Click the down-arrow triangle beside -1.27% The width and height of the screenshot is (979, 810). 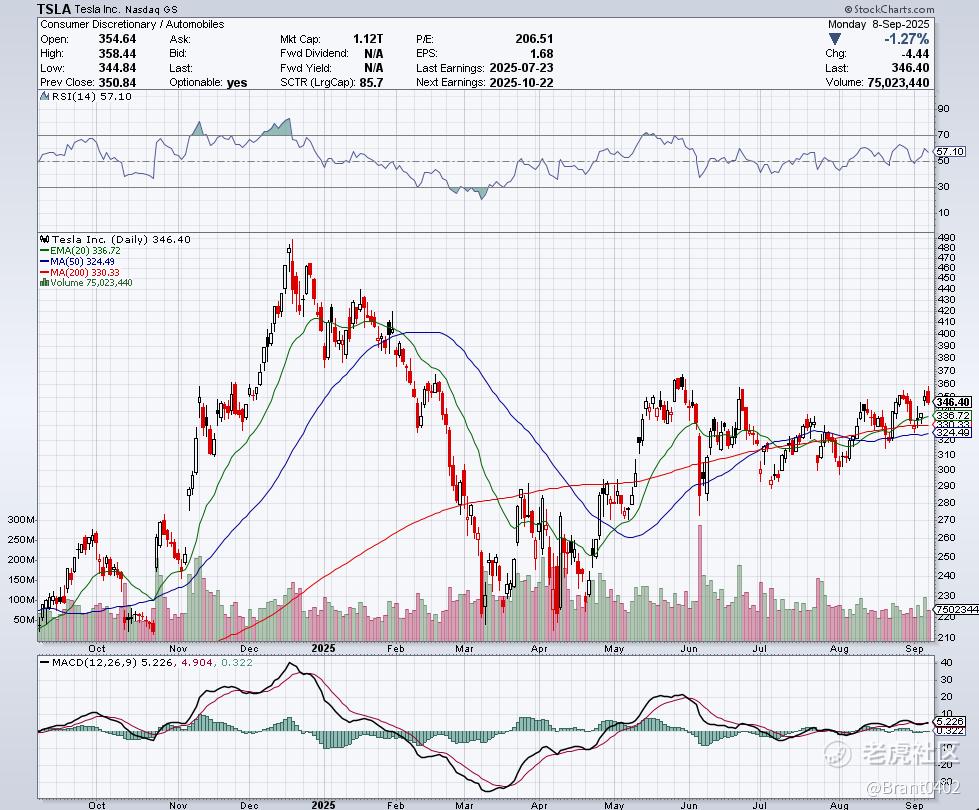point(835,39)
